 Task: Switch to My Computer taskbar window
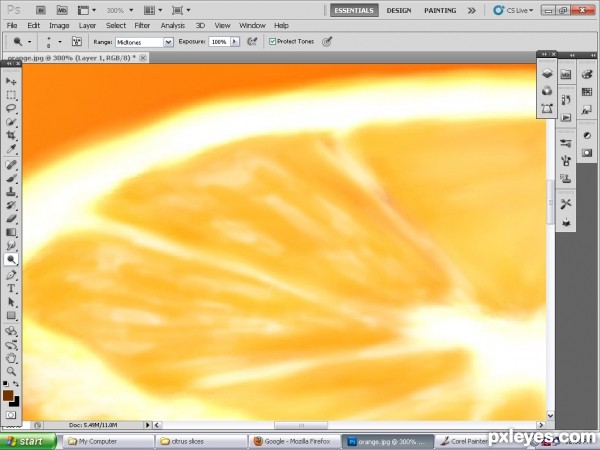coord(108,441)
